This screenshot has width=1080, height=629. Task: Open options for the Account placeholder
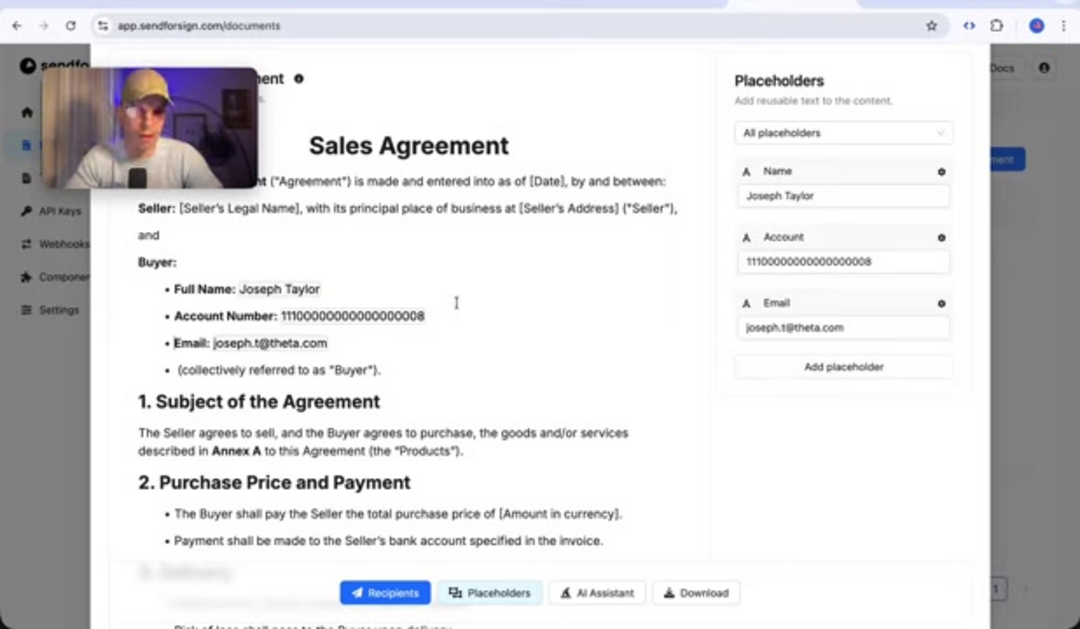(941, 238)
